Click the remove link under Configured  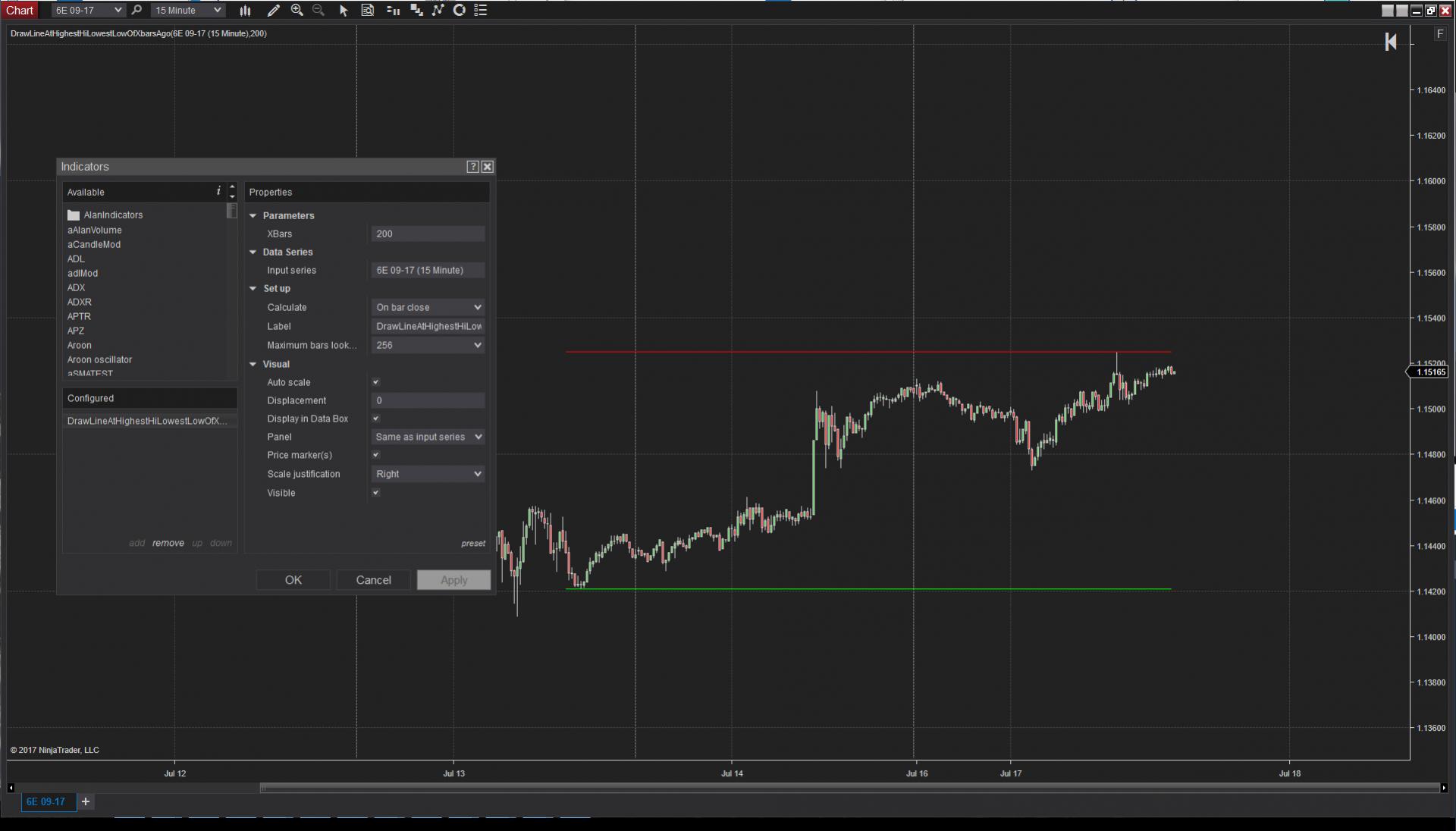(x=168, y=543)
